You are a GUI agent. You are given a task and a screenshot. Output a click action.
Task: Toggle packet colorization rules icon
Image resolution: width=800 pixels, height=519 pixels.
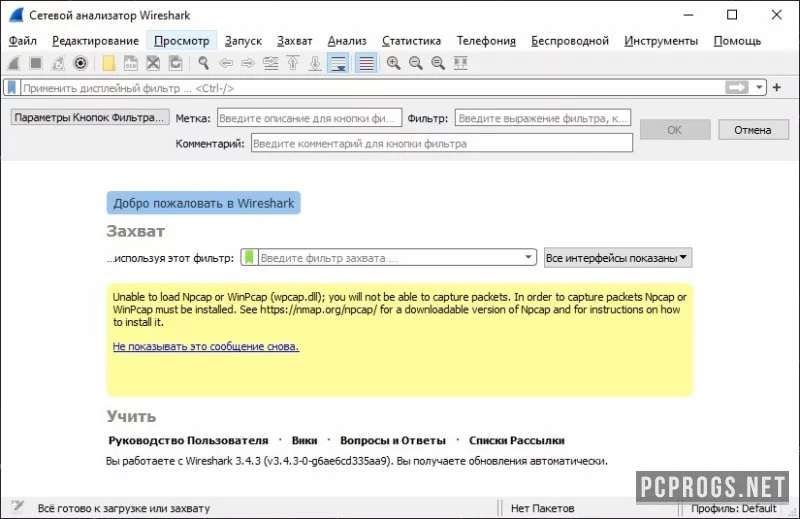(366, 63)
